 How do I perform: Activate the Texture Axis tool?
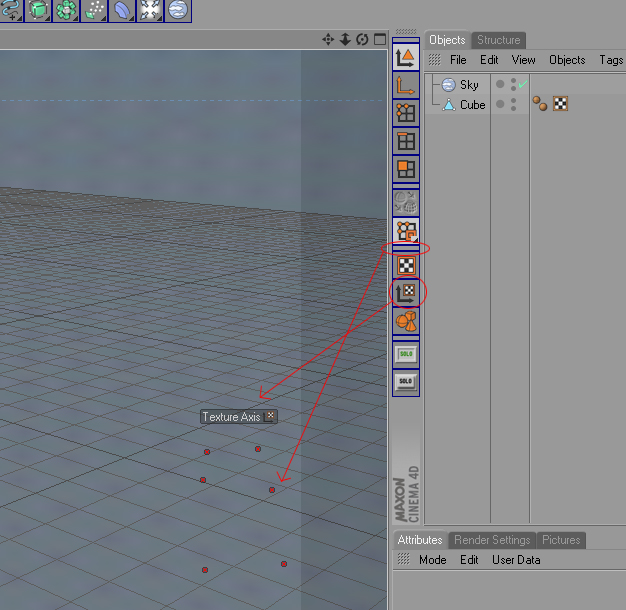point(406,293)
